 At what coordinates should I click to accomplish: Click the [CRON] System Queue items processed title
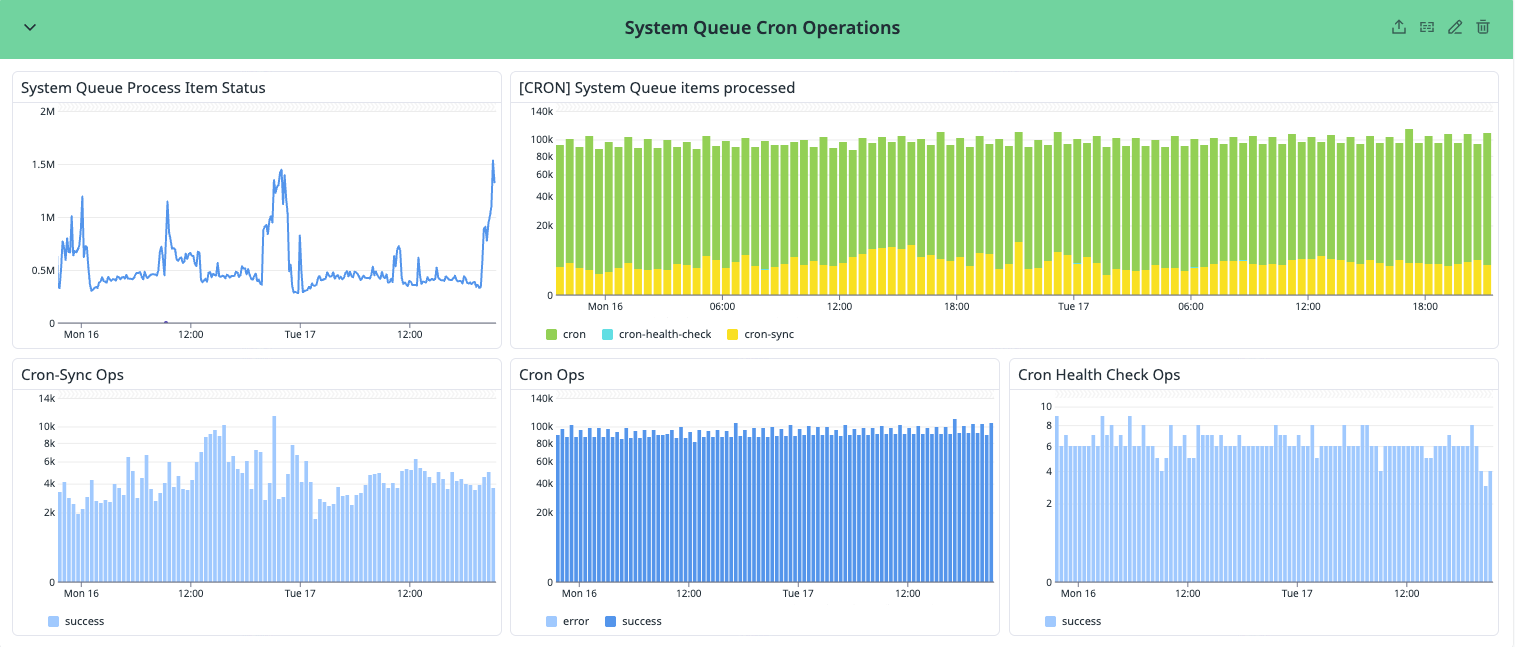click(655, 87)
